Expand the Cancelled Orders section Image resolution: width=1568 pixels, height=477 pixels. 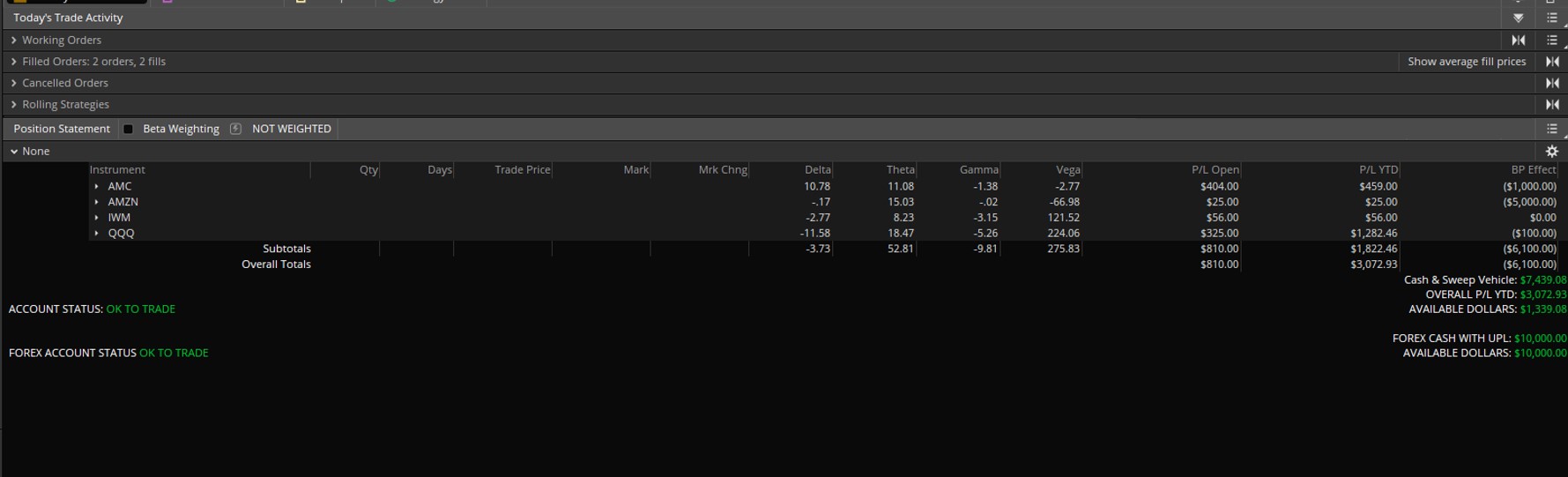[x=14, y=83]
